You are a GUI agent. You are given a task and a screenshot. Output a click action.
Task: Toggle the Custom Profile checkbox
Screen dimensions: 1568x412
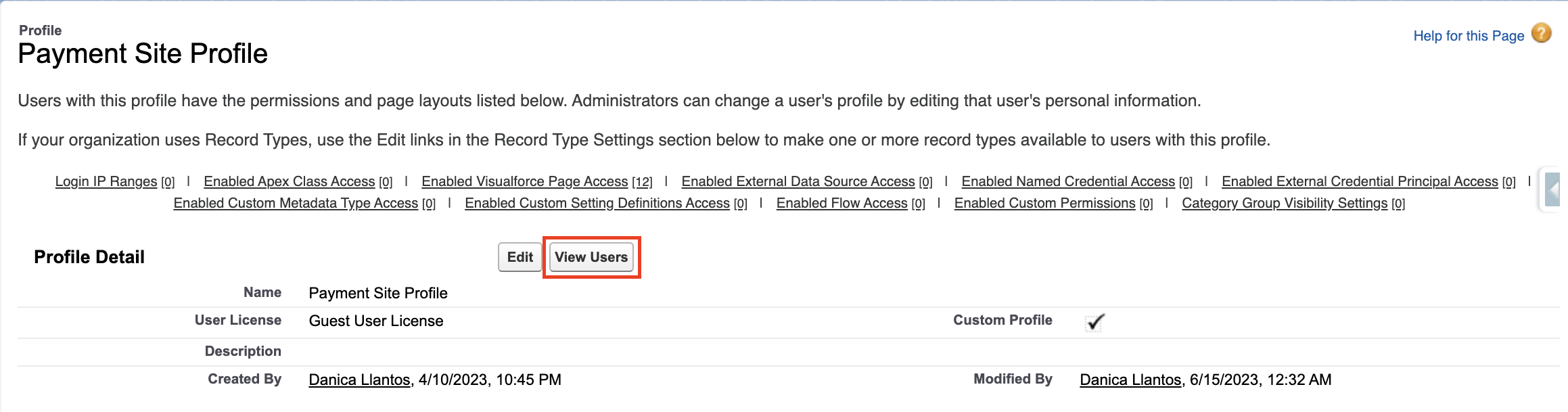pyautogui.click(x=1094, y=322)
